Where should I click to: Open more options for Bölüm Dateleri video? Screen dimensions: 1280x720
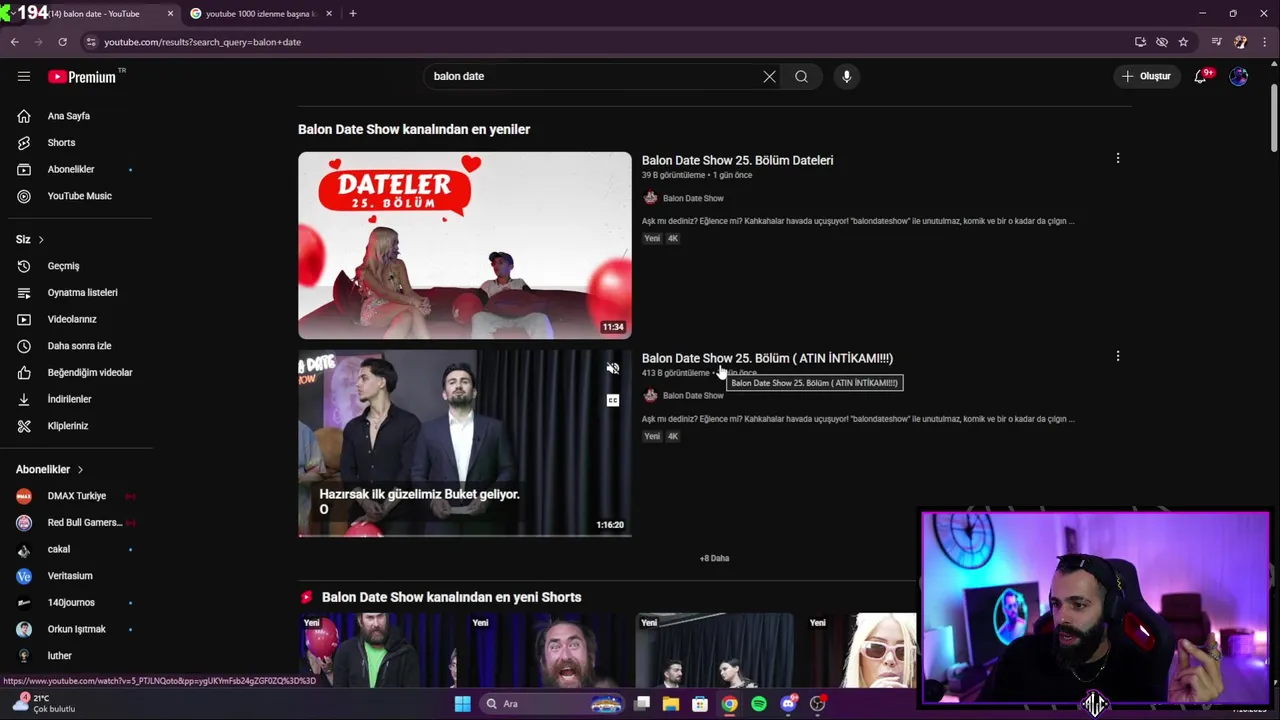pos(1118,158)
